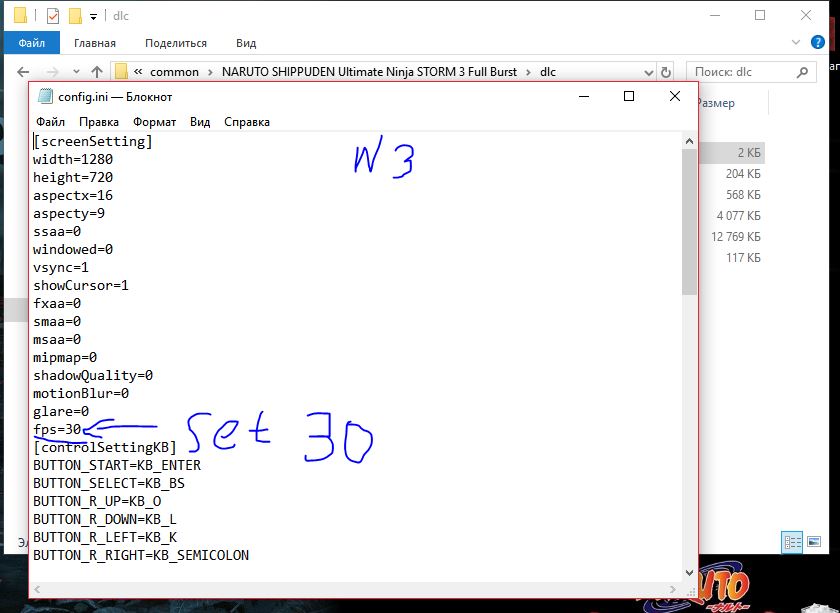Click the fps=30 line
840x613 pixels.
pyautogui.click(x=57, y=430)
